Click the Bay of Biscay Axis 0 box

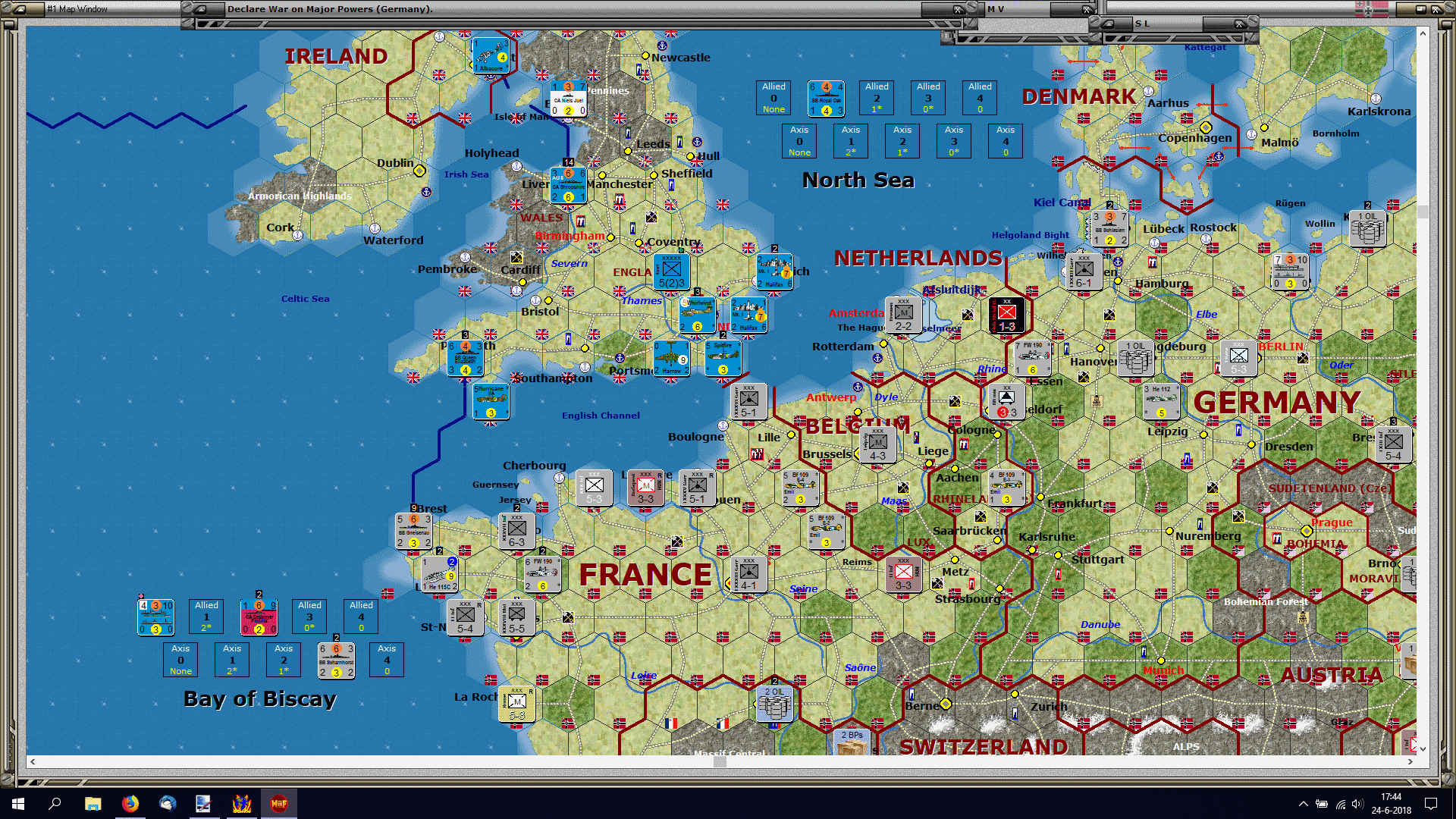click(x=180, y=660)
